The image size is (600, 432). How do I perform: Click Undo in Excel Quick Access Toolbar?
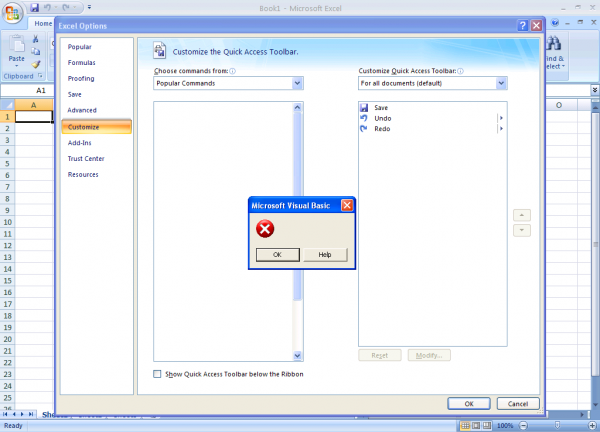point(47,7)
